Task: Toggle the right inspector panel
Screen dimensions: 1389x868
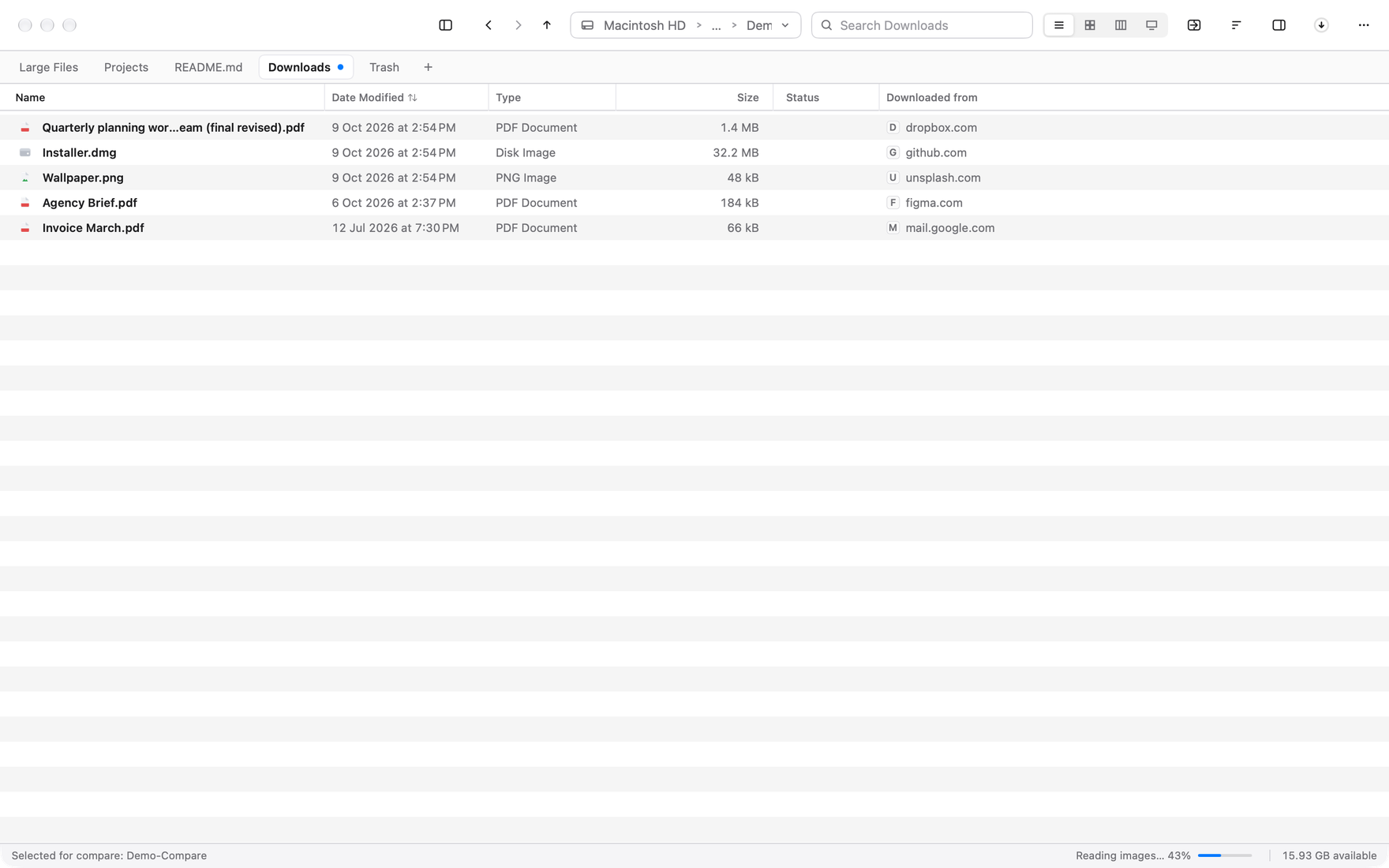Action: click(1279, 25)
